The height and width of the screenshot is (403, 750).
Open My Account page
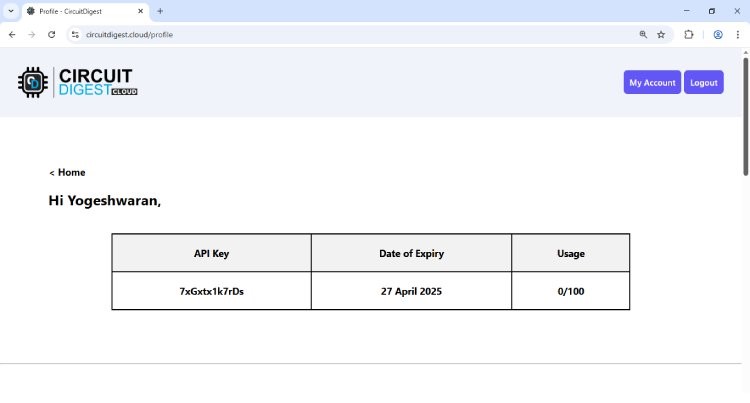(x=652, y=82)
